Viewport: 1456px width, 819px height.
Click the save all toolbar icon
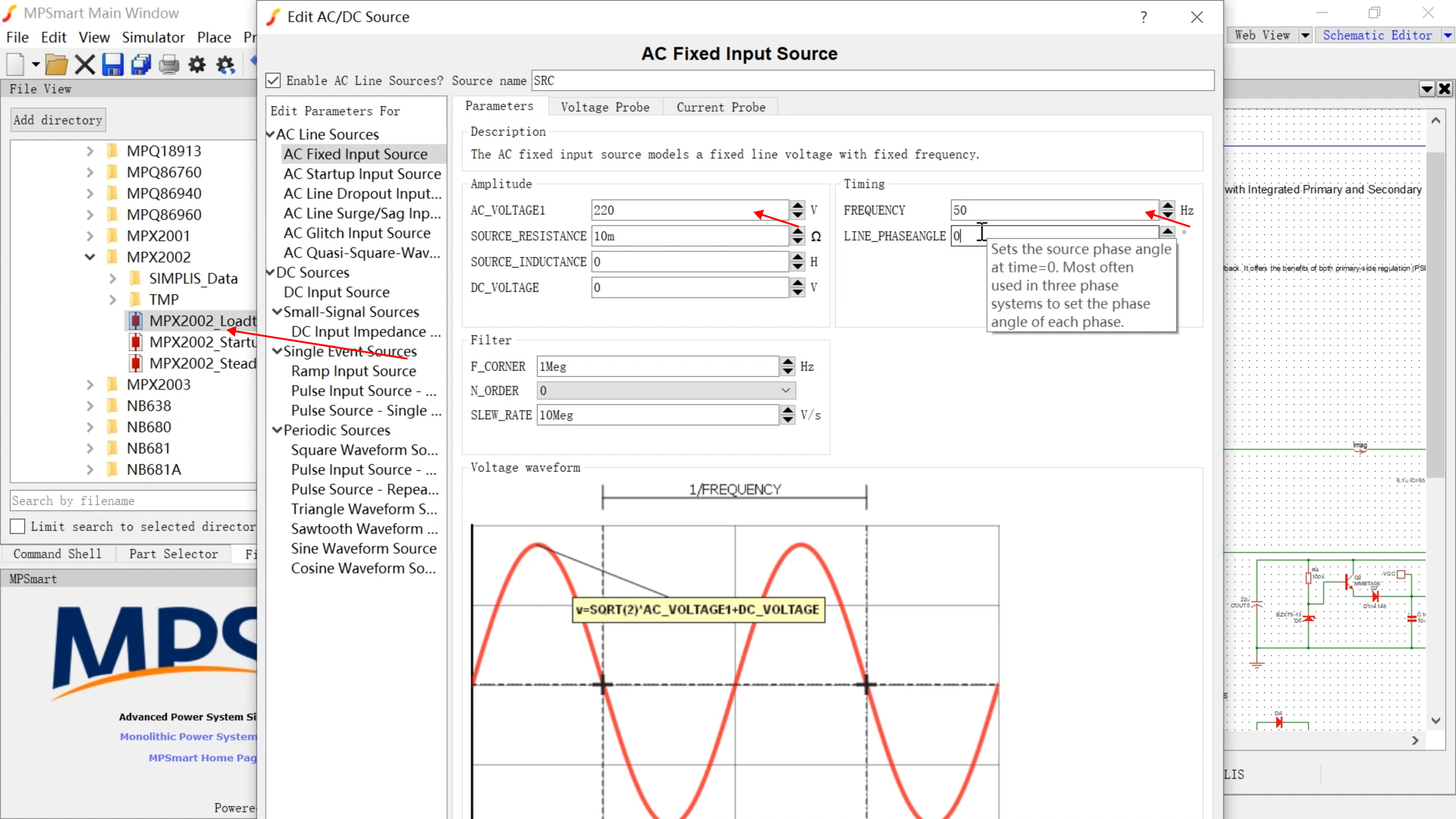(141, 65)
